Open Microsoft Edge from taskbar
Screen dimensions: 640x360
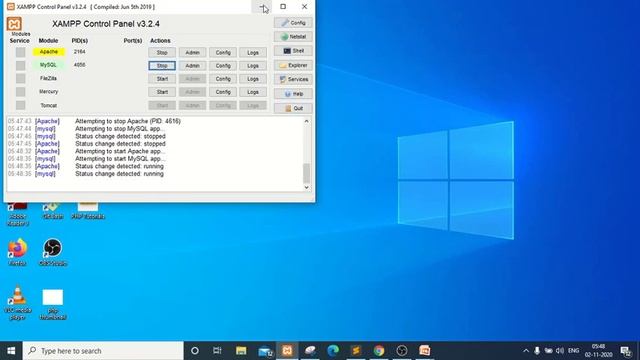click(x=333, y=351)
